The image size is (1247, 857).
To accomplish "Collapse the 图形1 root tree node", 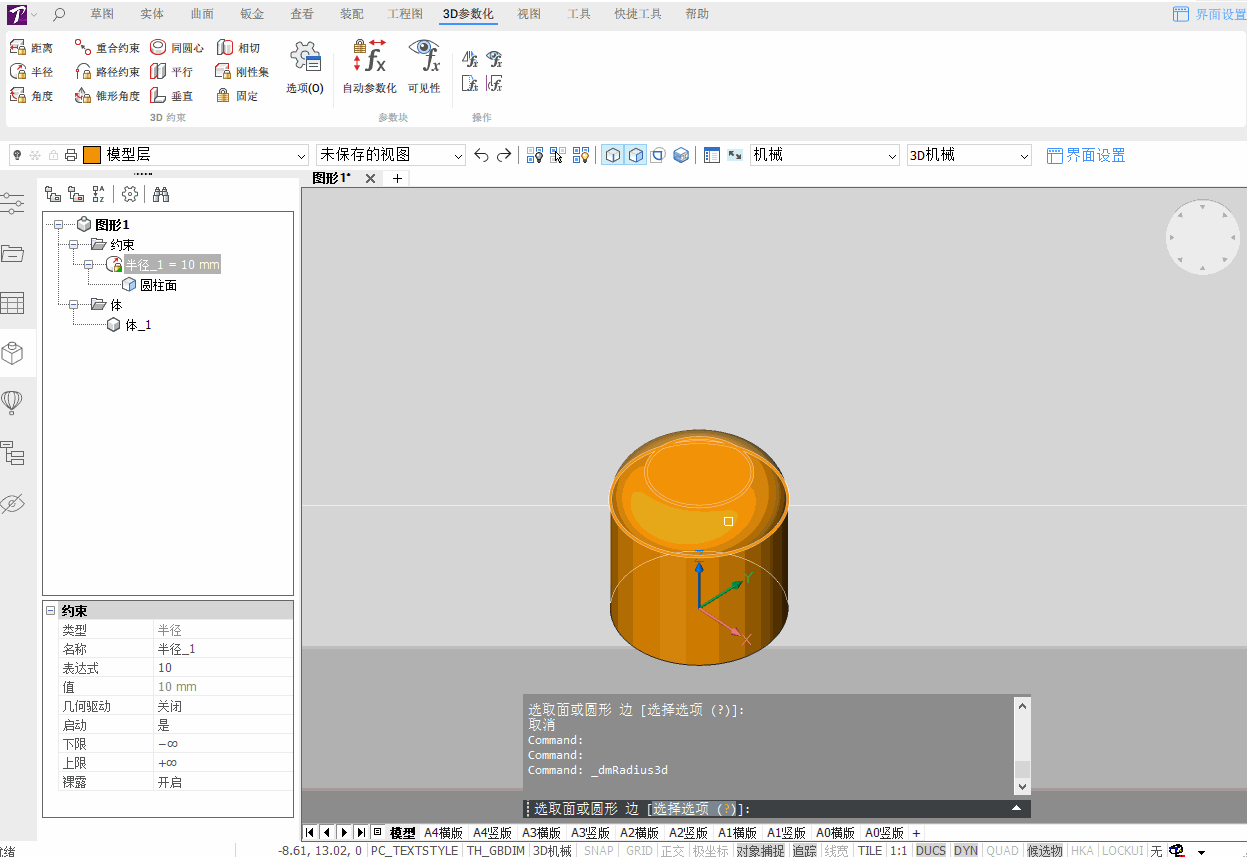I will point(59,225).
